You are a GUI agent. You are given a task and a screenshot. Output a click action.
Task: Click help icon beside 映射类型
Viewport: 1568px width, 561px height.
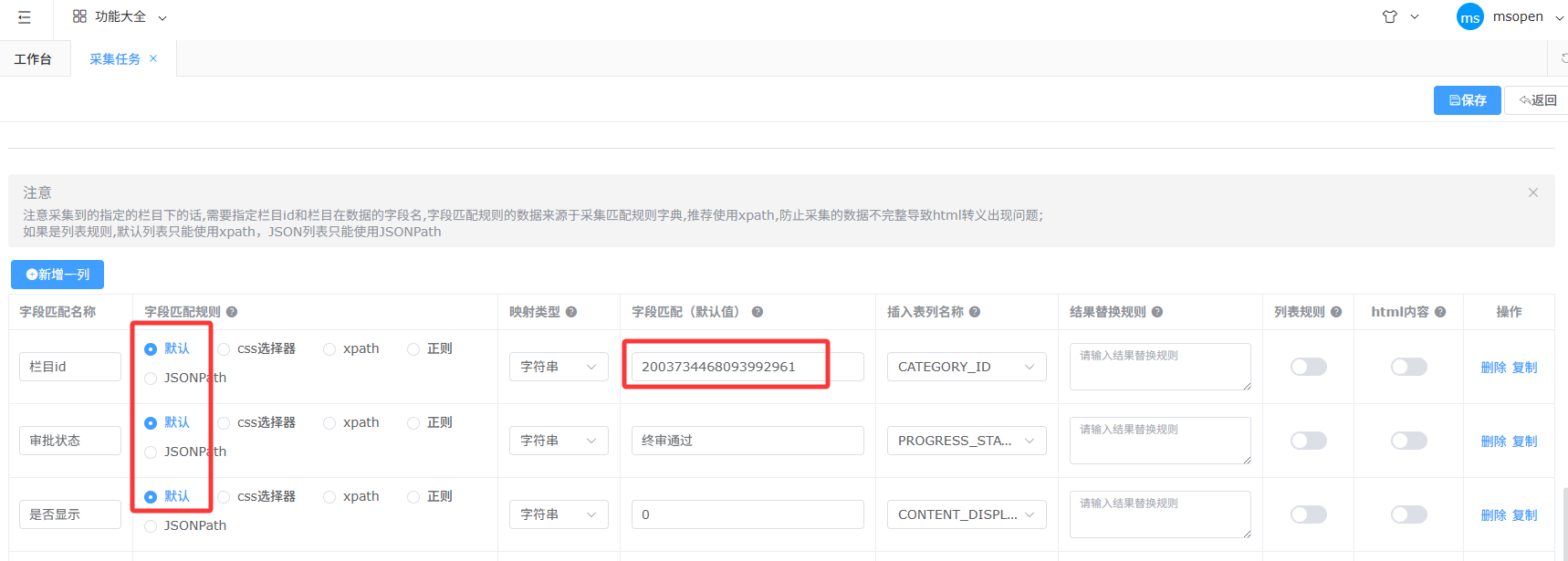(571, 312)
